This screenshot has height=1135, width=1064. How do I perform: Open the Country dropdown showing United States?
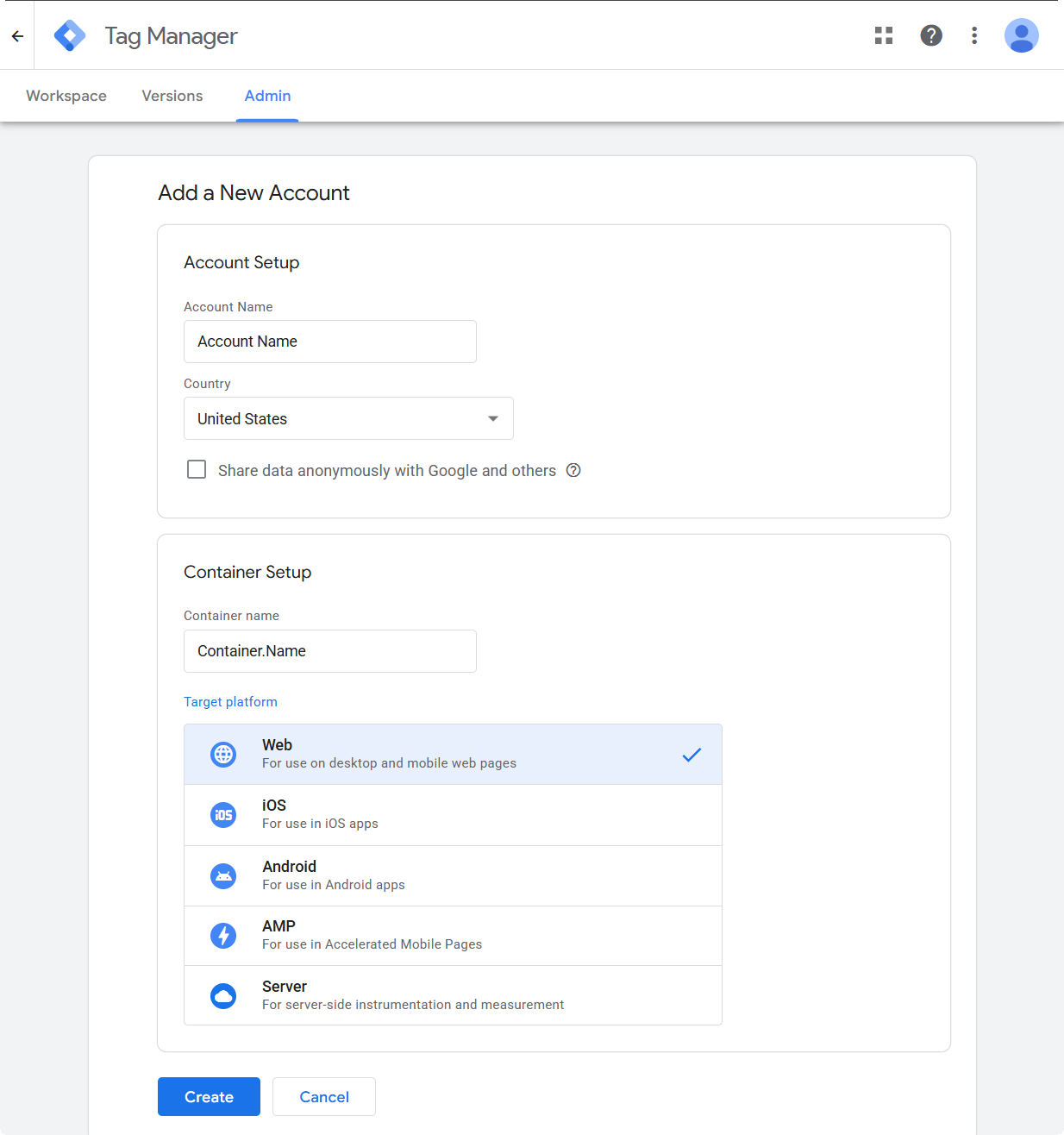pyautogui.click(x=348, y=418)
